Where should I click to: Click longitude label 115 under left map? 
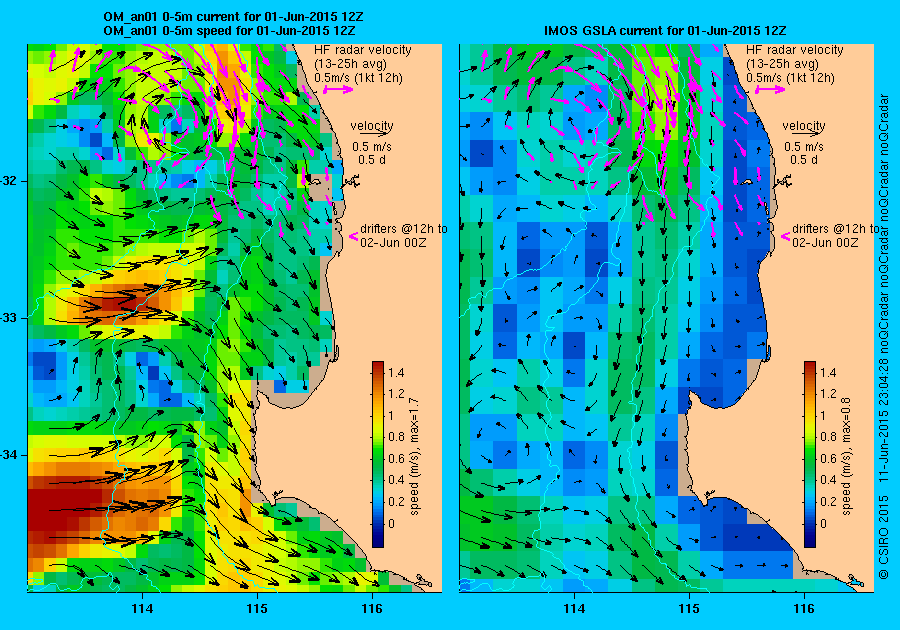click(x=257, y=609)
